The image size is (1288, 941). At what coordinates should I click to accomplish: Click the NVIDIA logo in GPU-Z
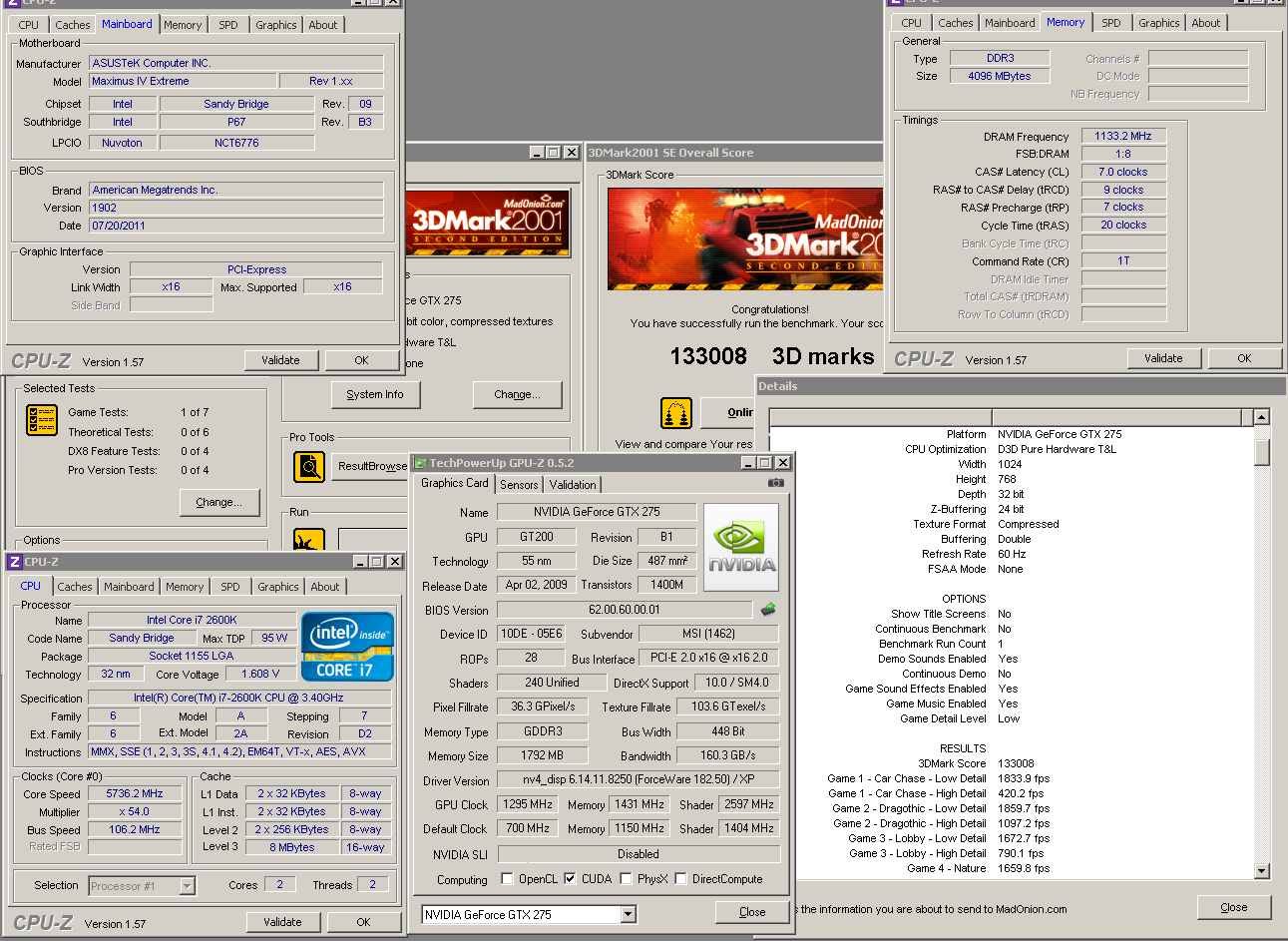click(741, 548)
